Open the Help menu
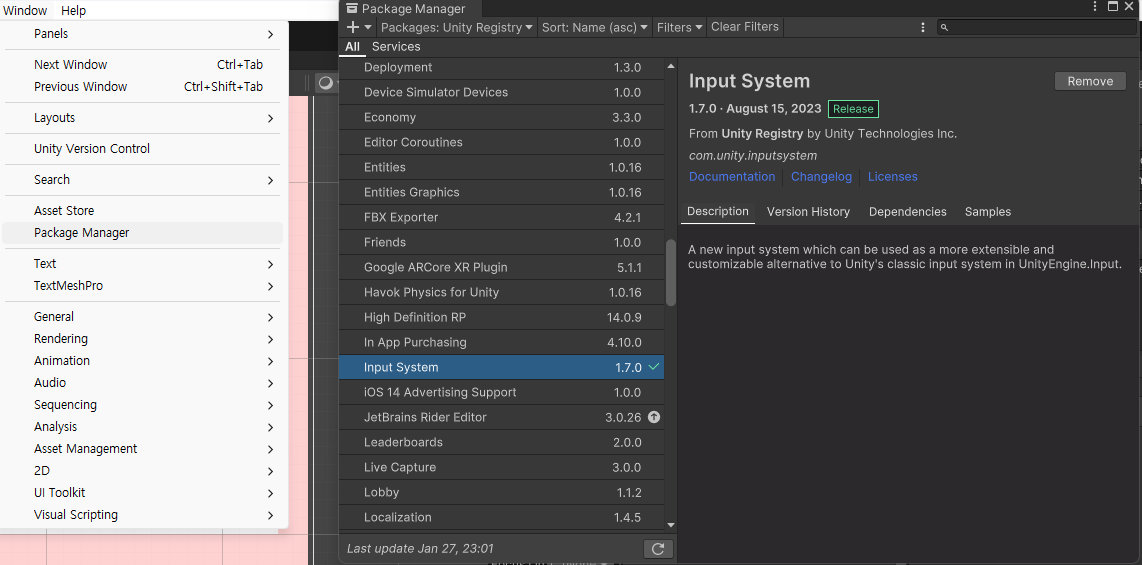 coord(74,10)
